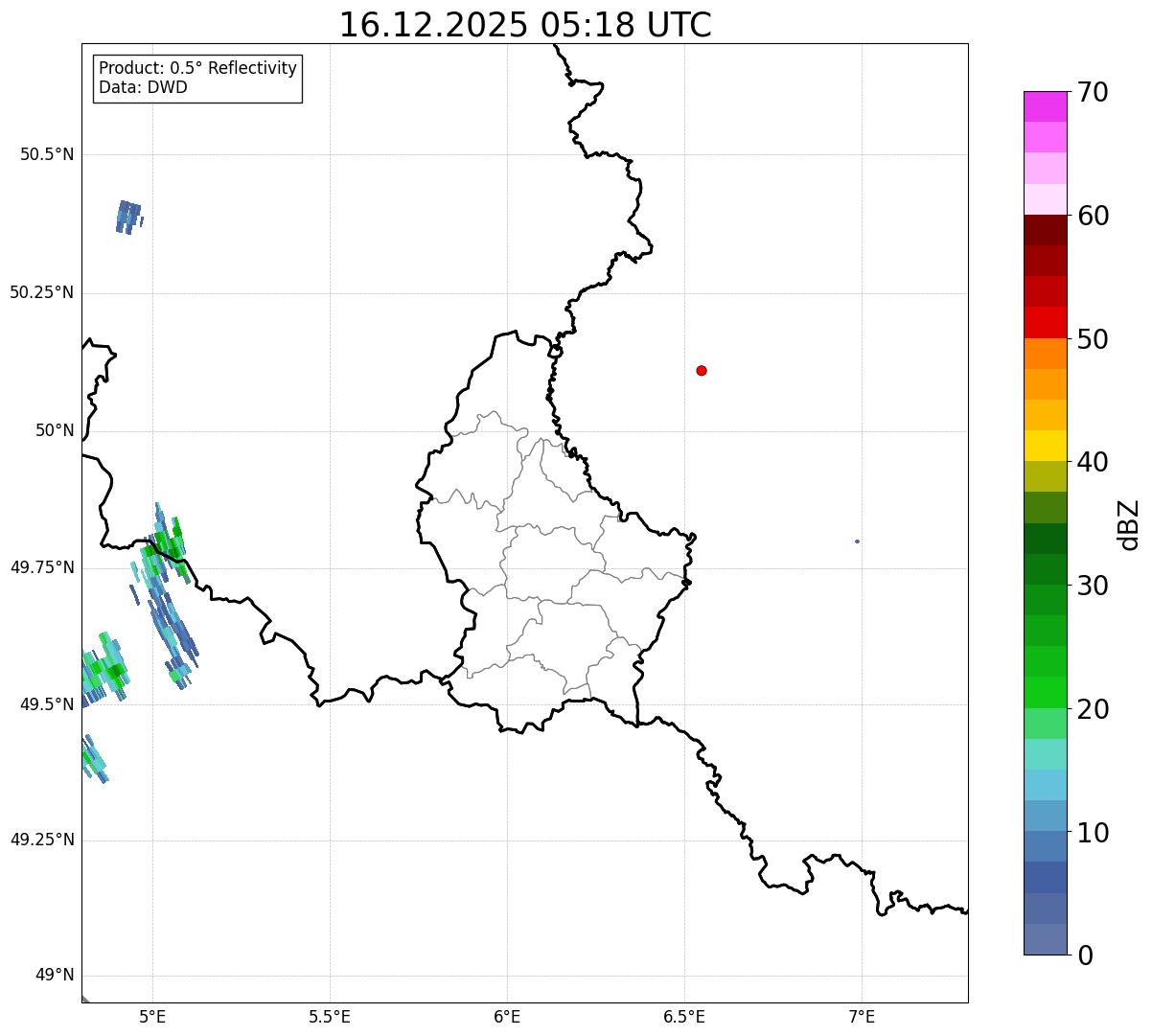Click the title 16.12.2025 05:18 UTC
1152x1036 pixels.
(x=525, y=25)
